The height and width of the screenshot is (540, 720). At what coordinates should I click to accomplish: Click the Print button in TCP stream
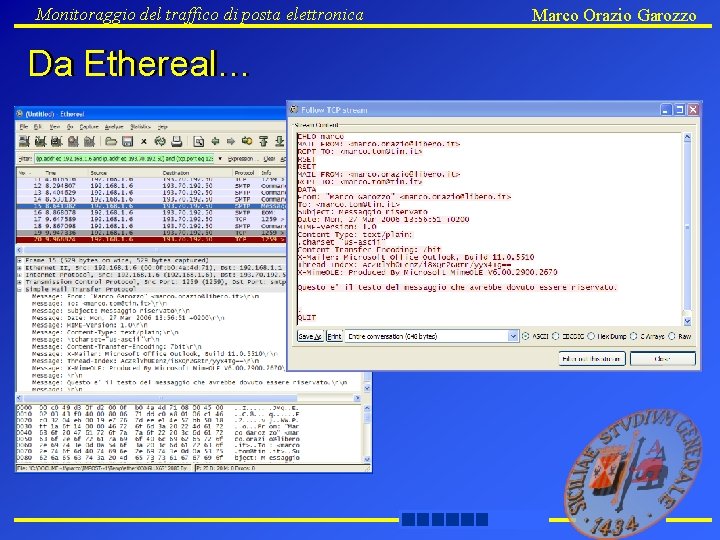coord(334,336)
